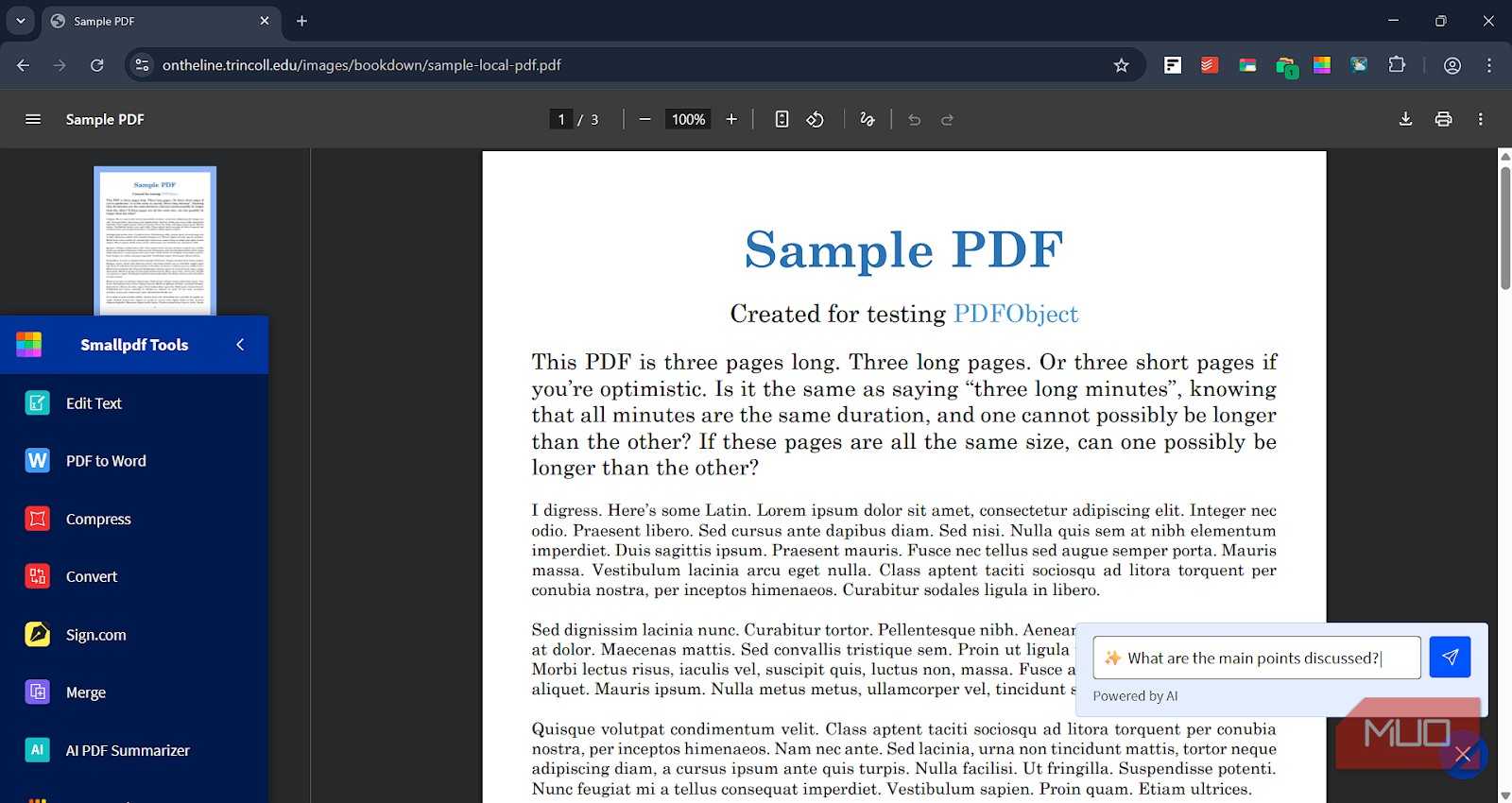Click the page number input field
This screenshot has width=1512, height=803.
pyautogui.click(x=561, y=119)
